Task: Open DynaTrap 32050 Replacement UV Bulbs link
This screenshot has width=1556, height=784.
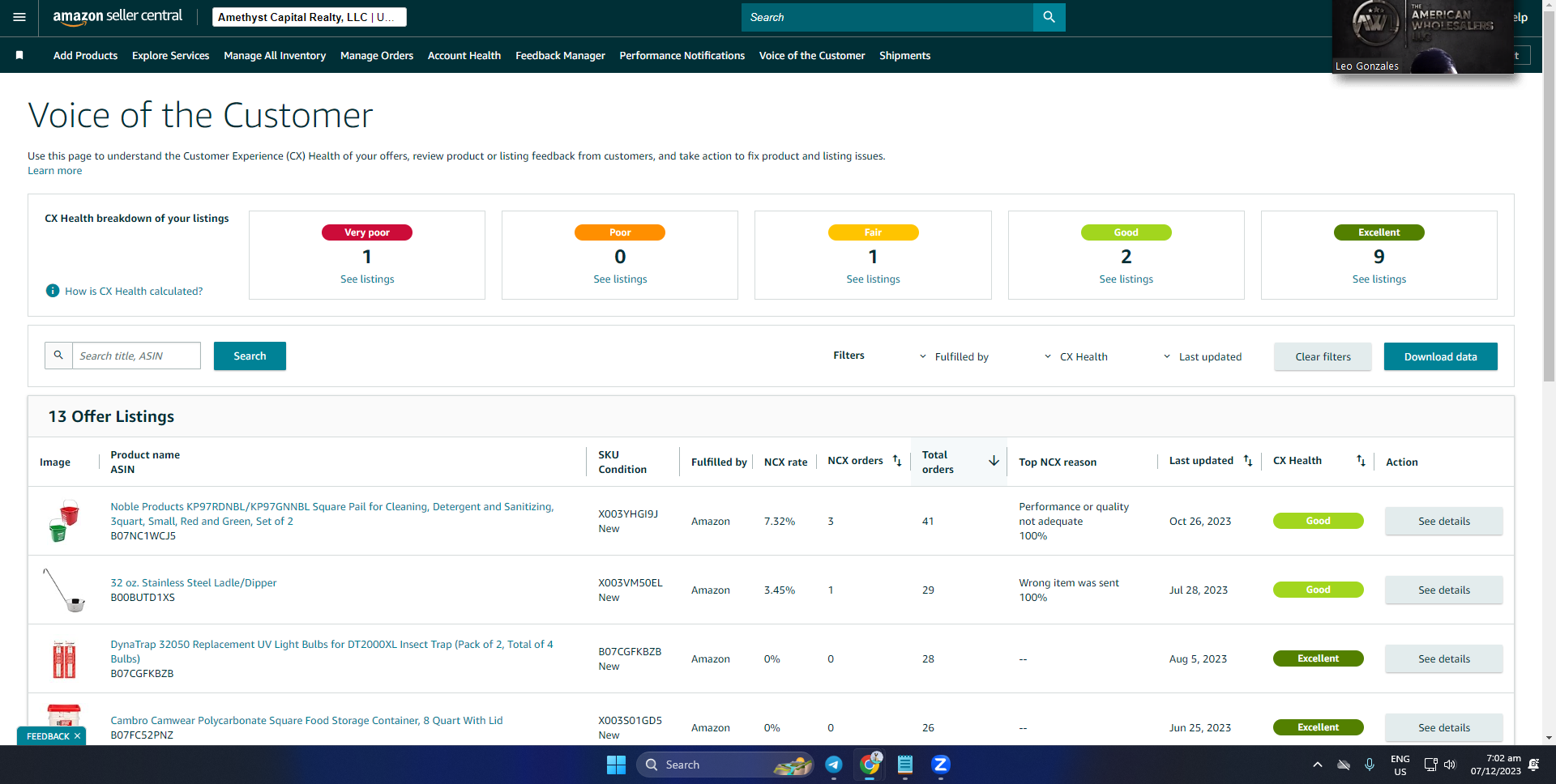Action: (332, 652)
